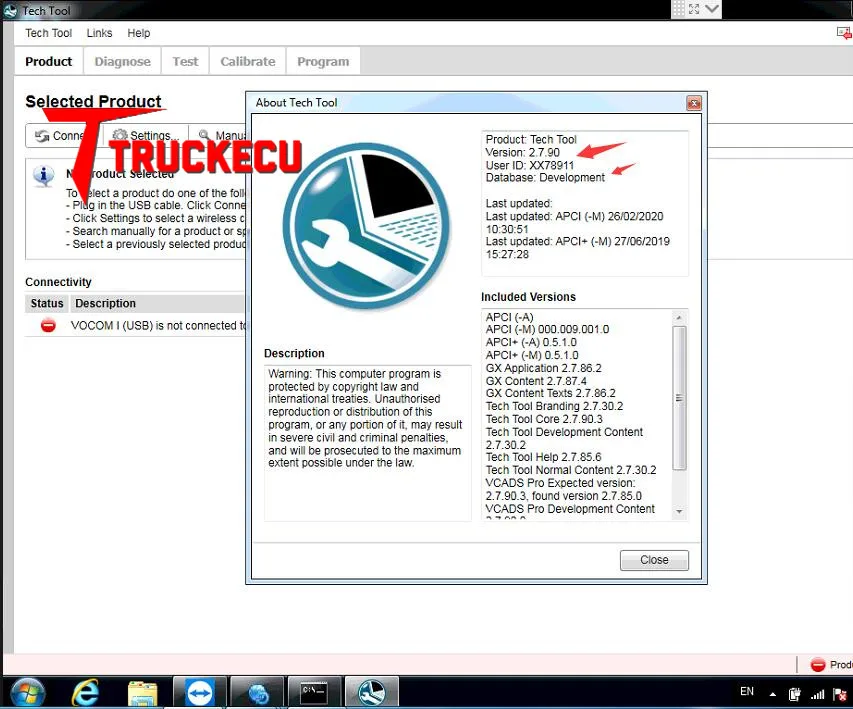Switch to the Diagnose tab
The image size is (853, 709).
[x=122, y=61]
